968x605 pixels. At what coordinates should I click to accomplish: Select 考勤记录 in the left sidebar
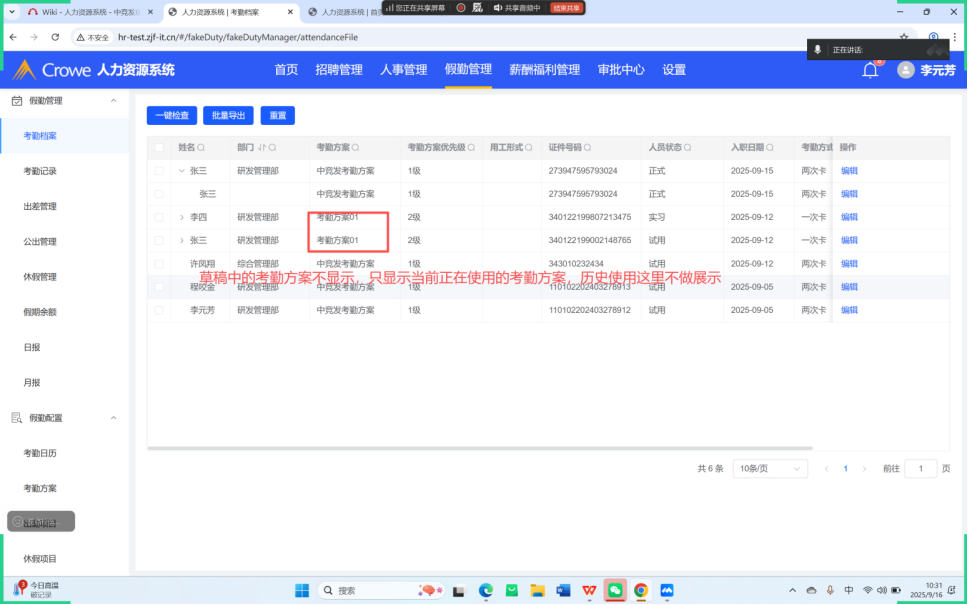[40, 171]
